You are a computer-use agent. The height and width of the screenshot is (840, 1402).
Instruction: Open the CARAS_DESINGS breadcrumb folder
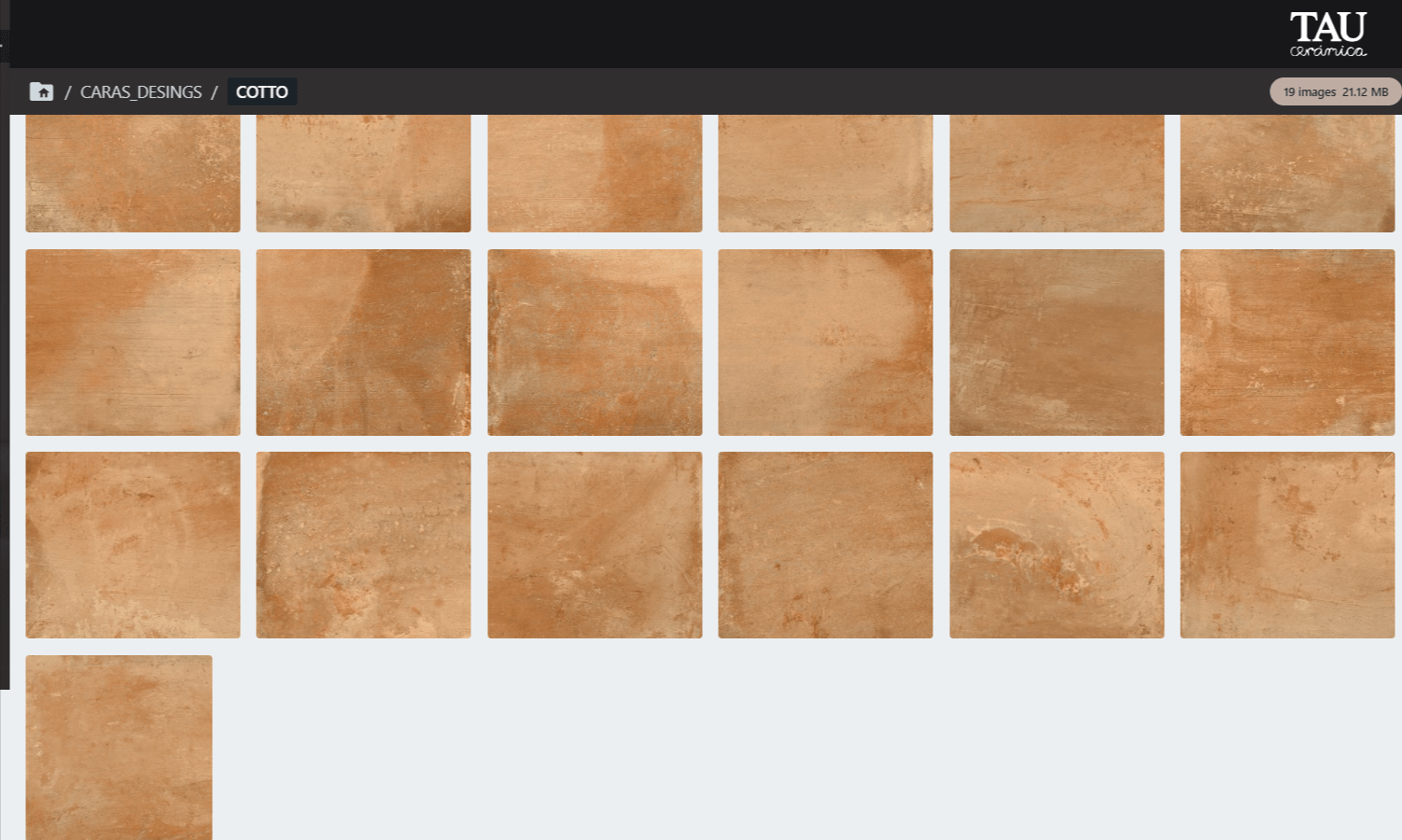click(142, 91)
